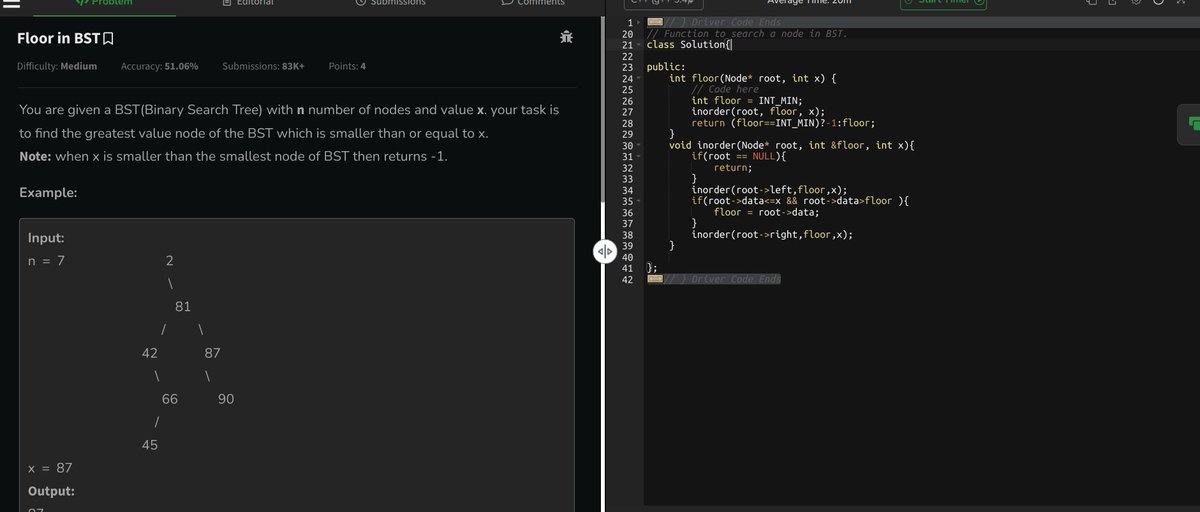Click the 'Output:' label in the example
1200x512 pixels.
click(x=52, y=491)
